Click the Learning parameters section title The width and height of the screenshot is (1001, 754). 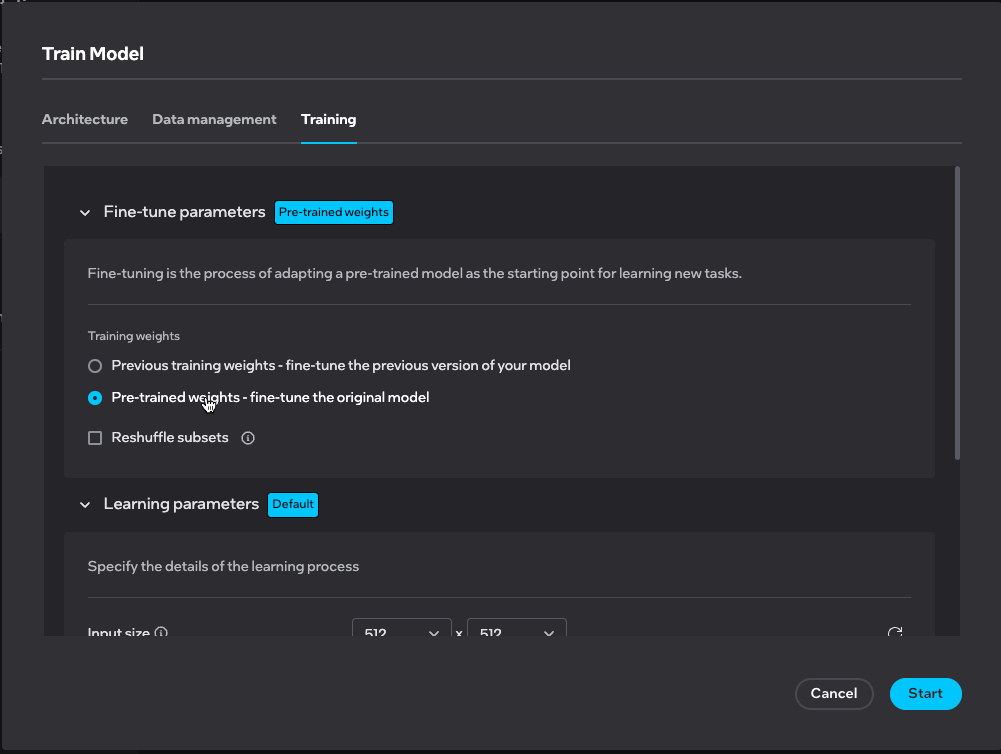tap(181, 504)
